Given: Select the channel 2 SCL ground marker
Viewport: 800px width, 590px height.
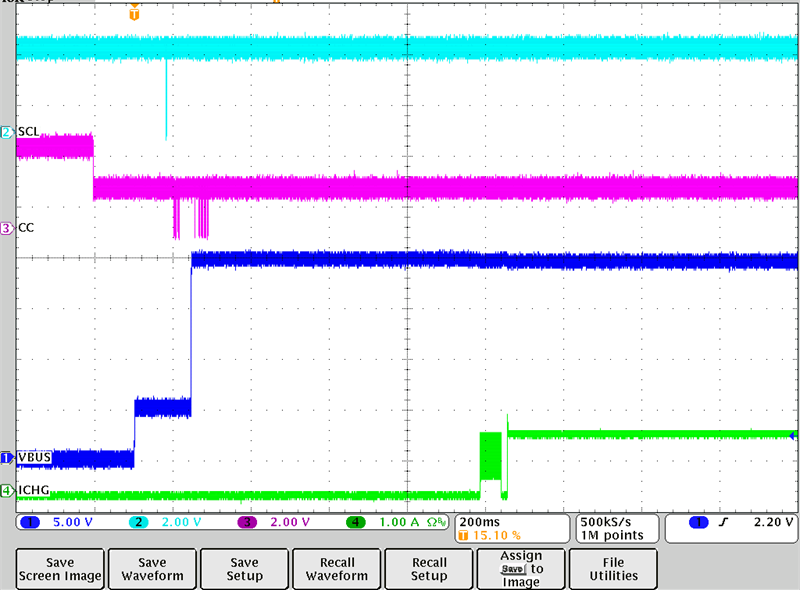Looking at the screenshot, I should (7, 132).
